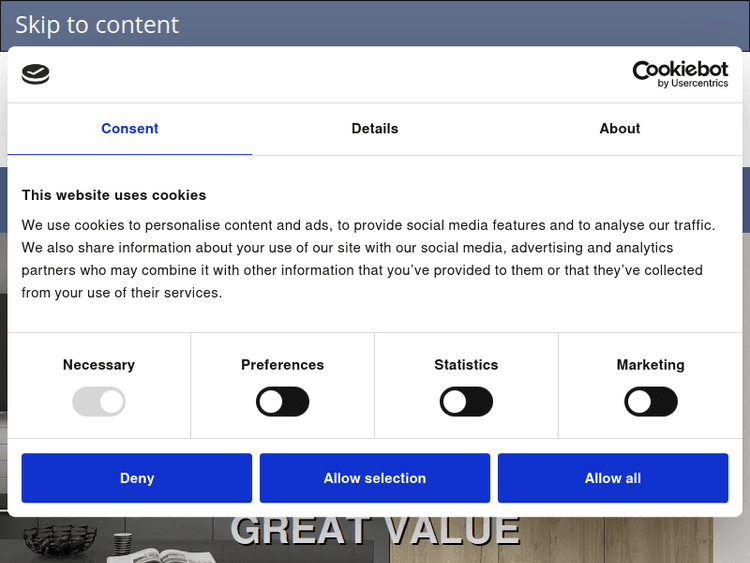
Task: Enable the Preferences cookies switch
Action: pos(283,402)
